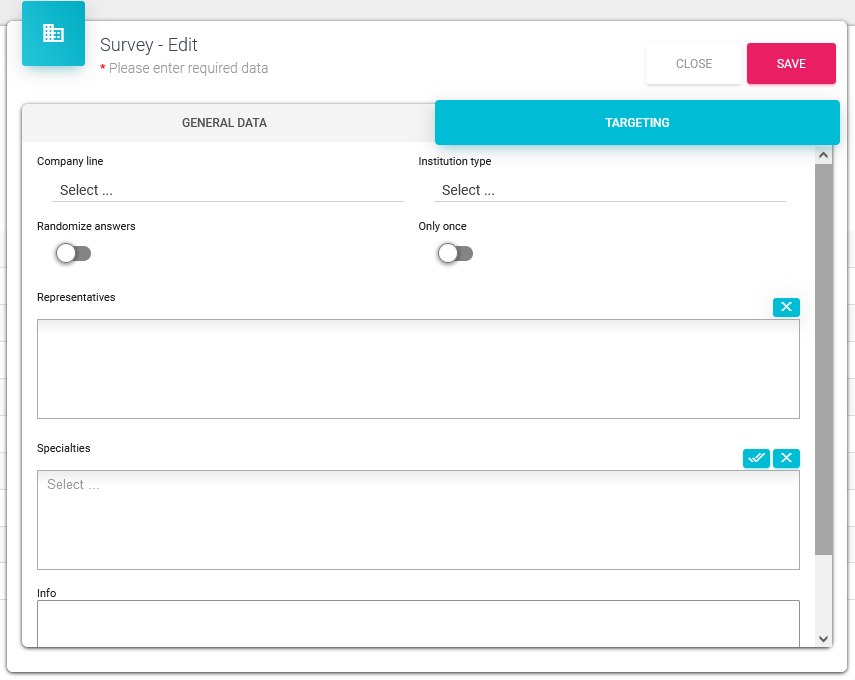Click inside the Info text area
This screenshot has height=680, width=855.
[418, 622]
